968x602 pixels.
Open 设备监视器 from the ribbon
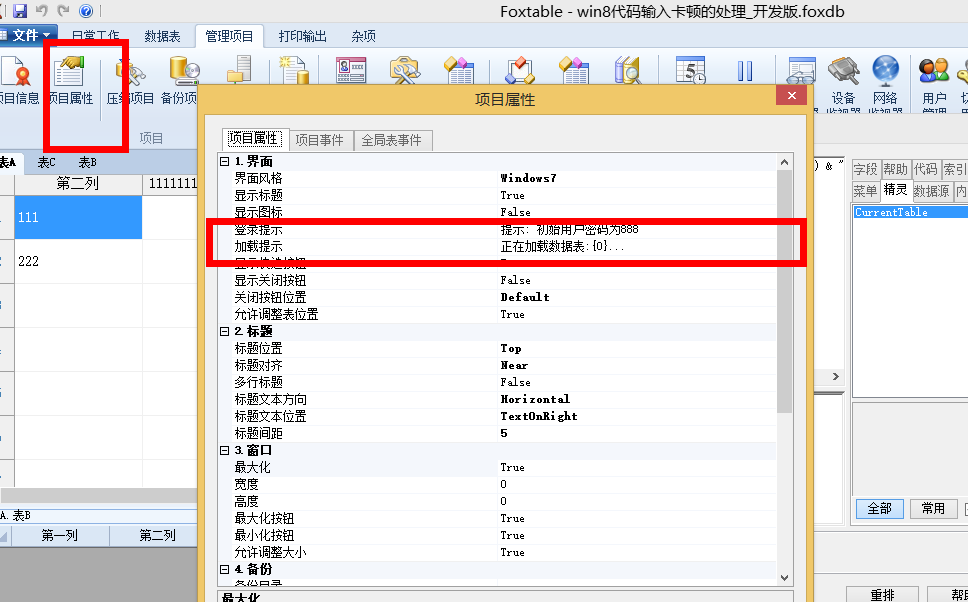coord(843,83)
